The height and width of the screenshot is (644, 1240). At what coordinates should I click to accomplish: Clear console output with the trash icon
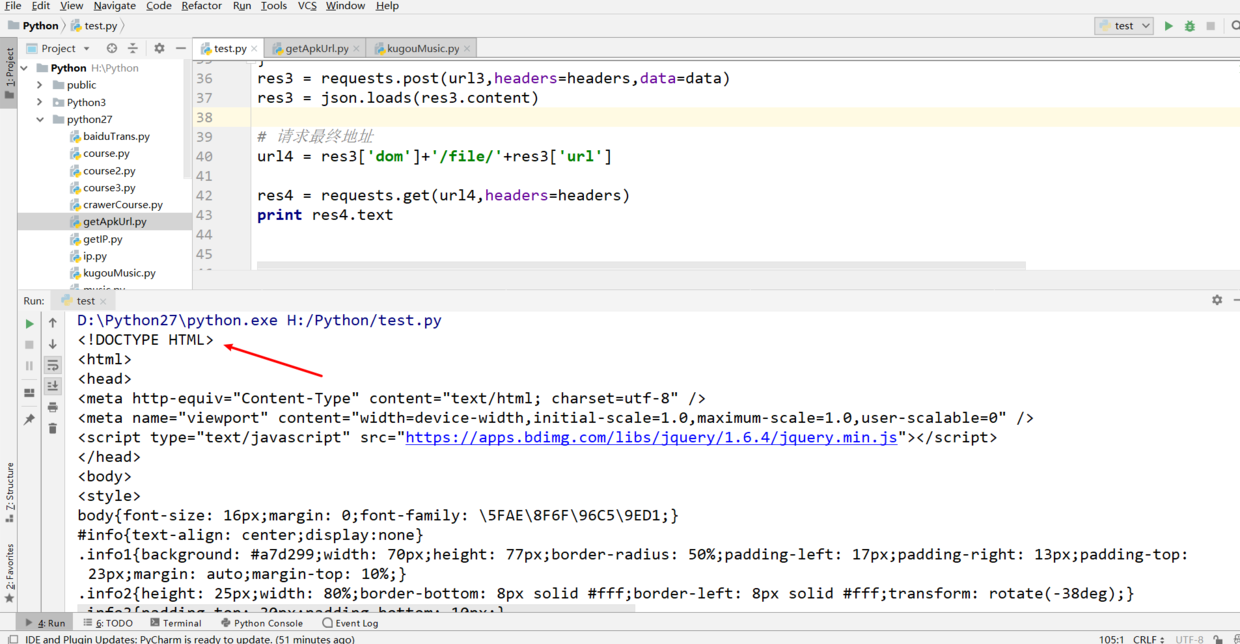point(53,428)
